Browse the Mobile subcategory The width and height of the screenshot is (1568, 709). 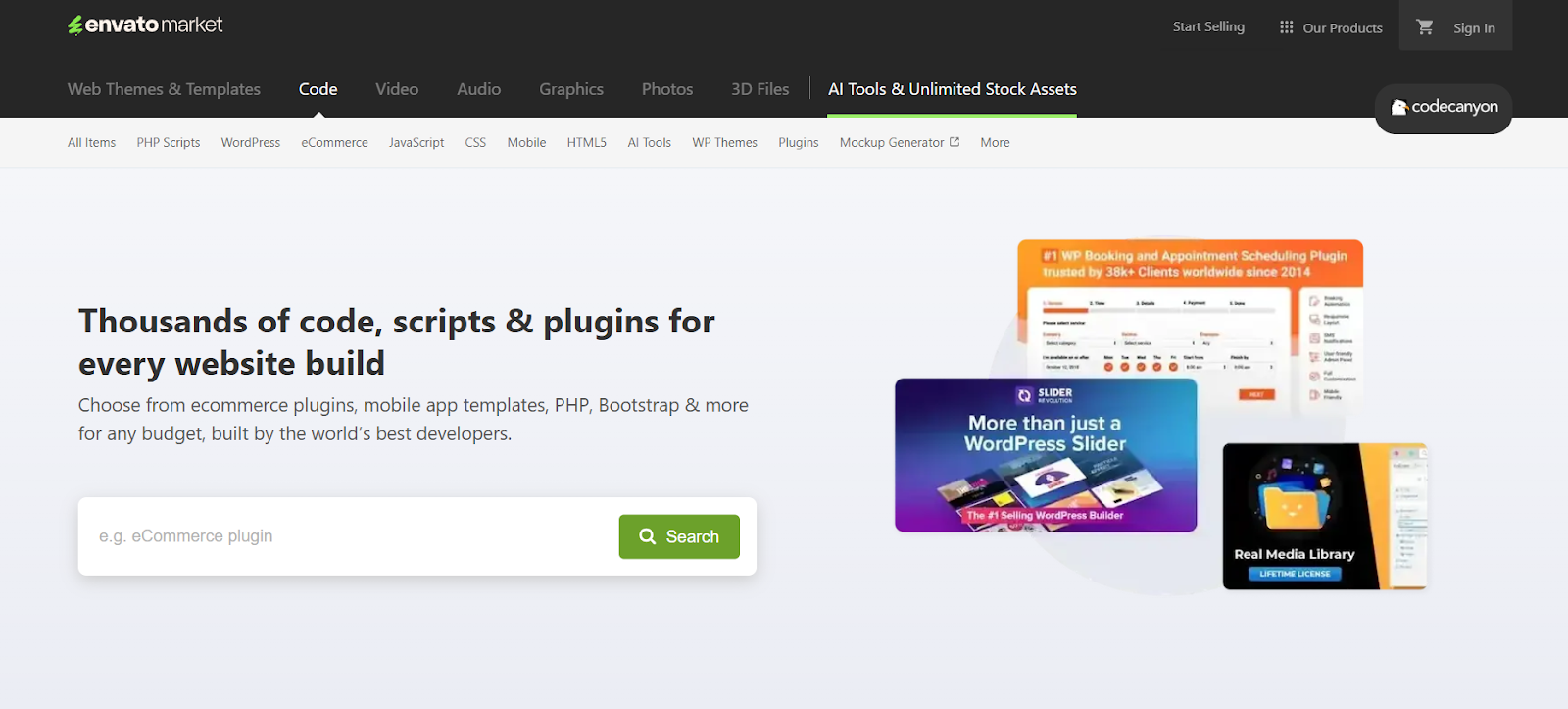pos(526,142)
